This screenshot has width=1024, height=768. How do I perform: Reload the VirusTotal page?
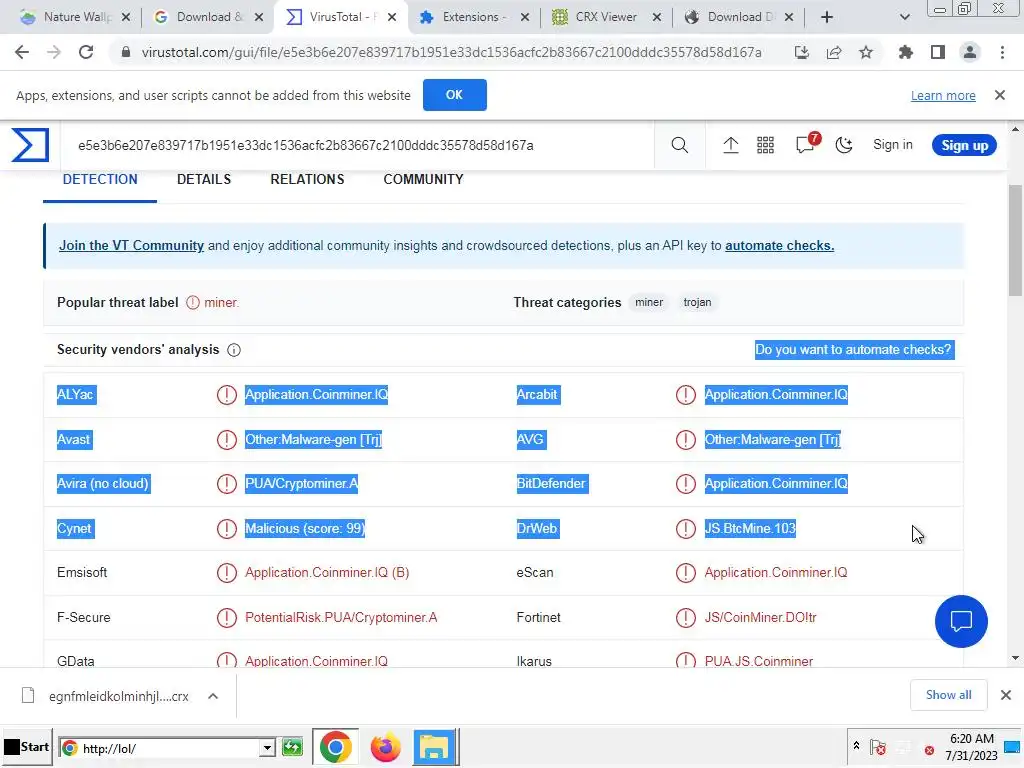pyautogui.click(x=86, y=52)
